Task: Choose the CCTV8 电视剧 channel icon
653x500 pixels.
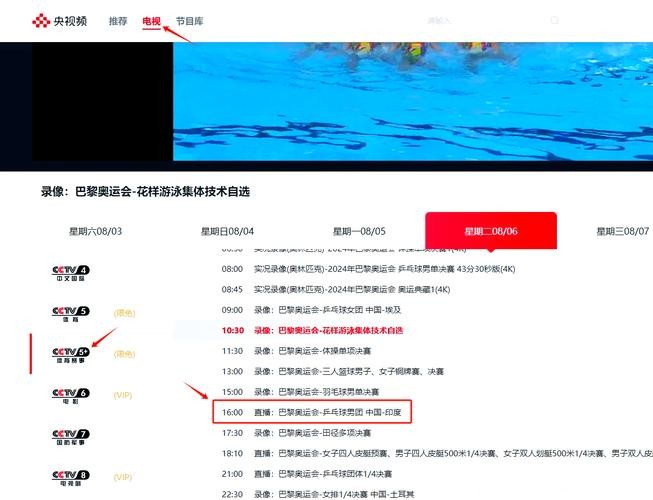Action: [71, 478]
